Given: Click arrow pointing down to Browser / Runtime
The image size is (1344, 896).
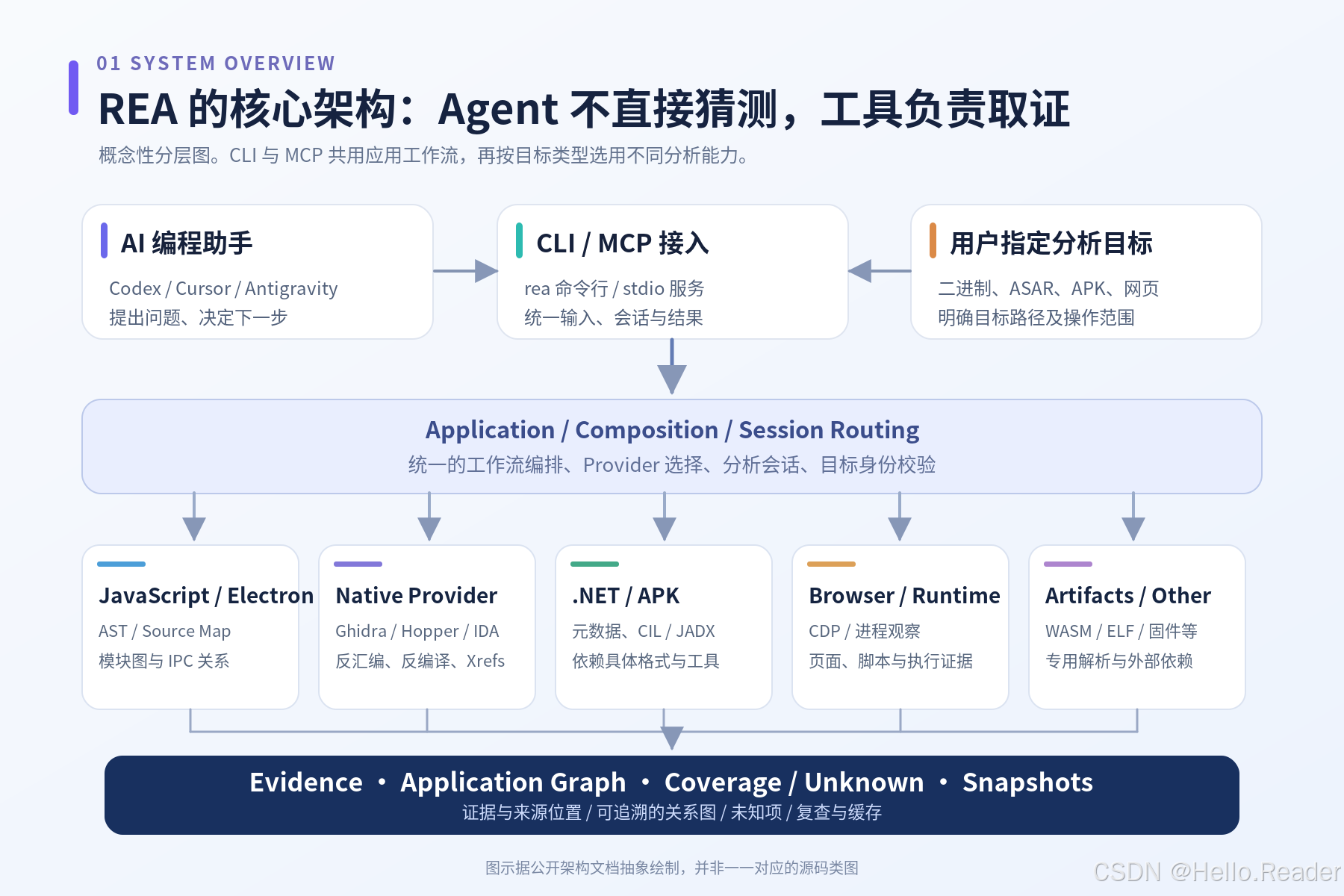Looking at the screenshot, I should pyautogui.click(x=900, y=517).
